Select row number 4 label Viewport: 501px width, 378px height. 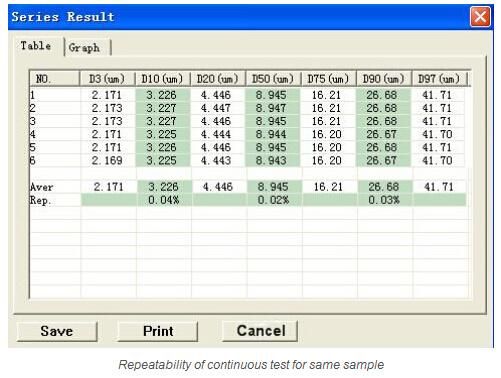32,134
